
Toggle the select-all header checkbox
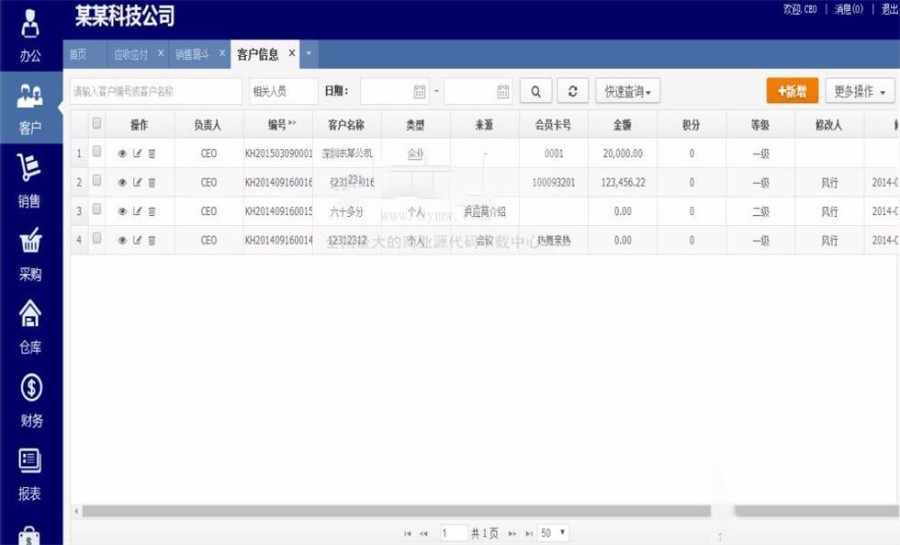pyautogui.click(x=96, y=123)
